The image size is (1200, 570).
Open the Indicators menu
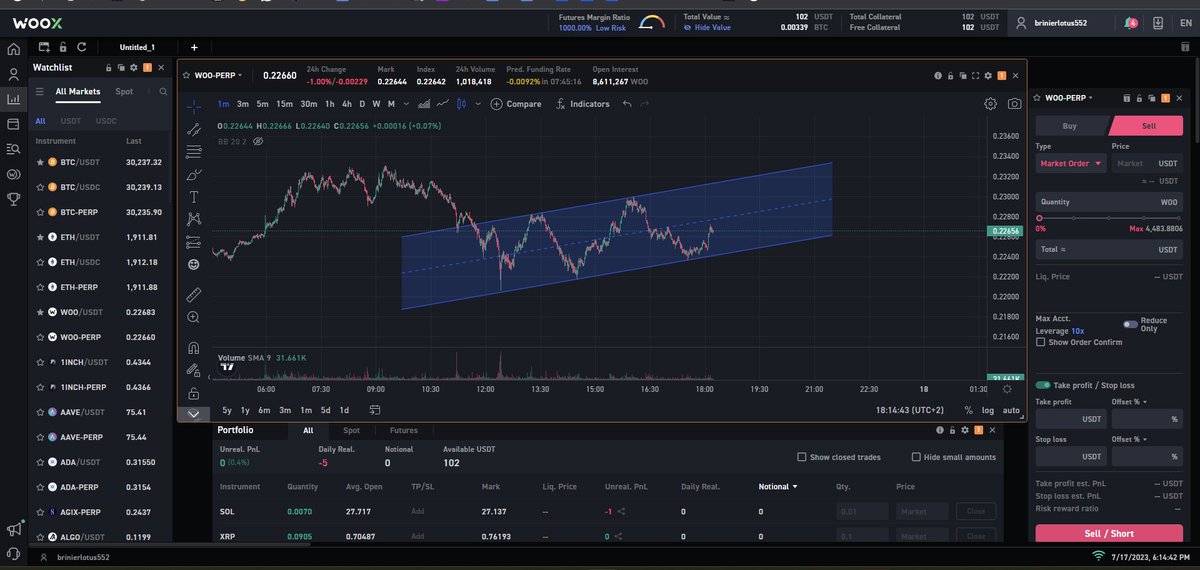pos(582,104)
